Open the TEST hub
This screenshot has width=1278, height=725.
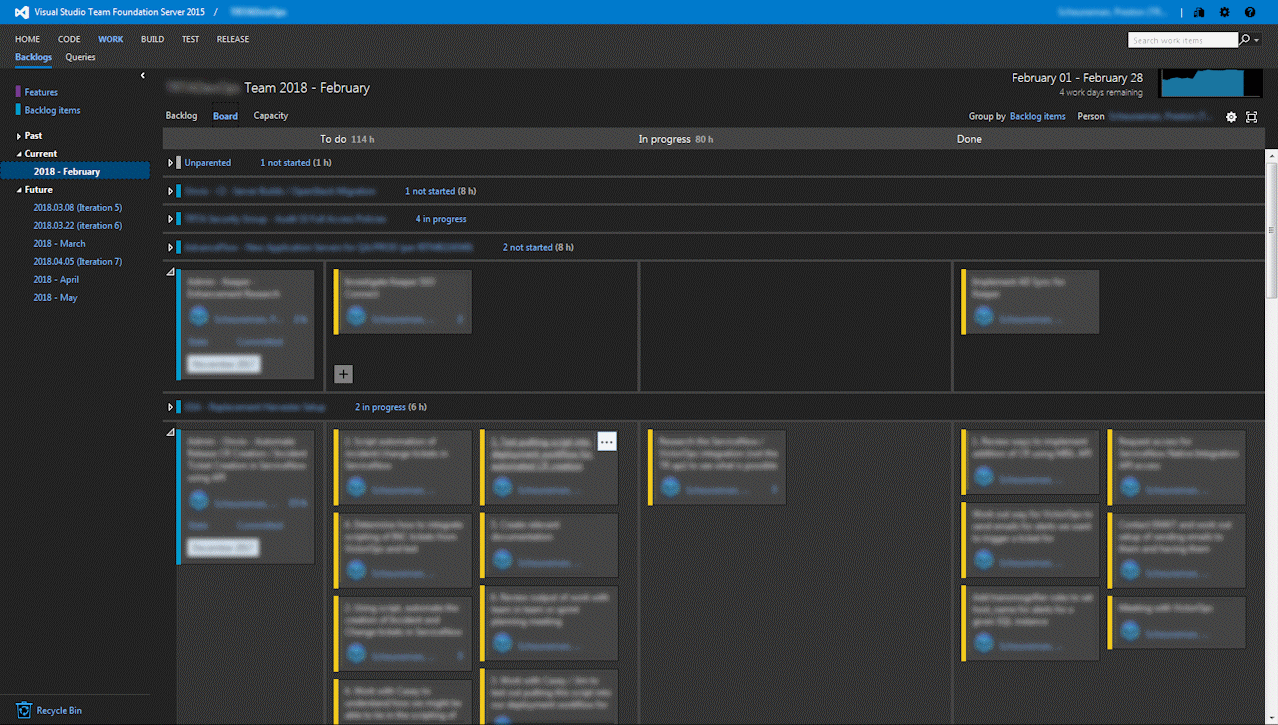190,39
